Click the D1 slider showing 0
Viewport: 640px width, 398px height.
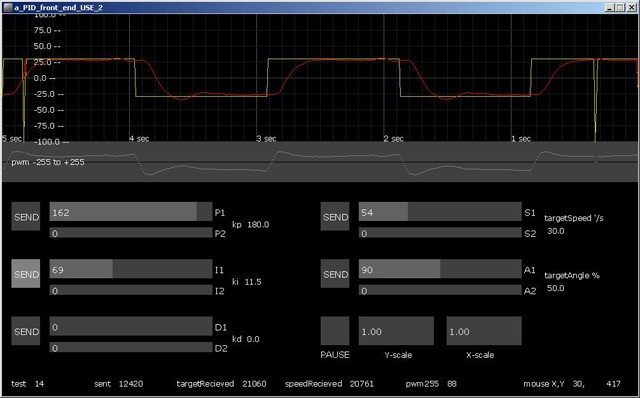pyautogui.click(x=131, y=326)
